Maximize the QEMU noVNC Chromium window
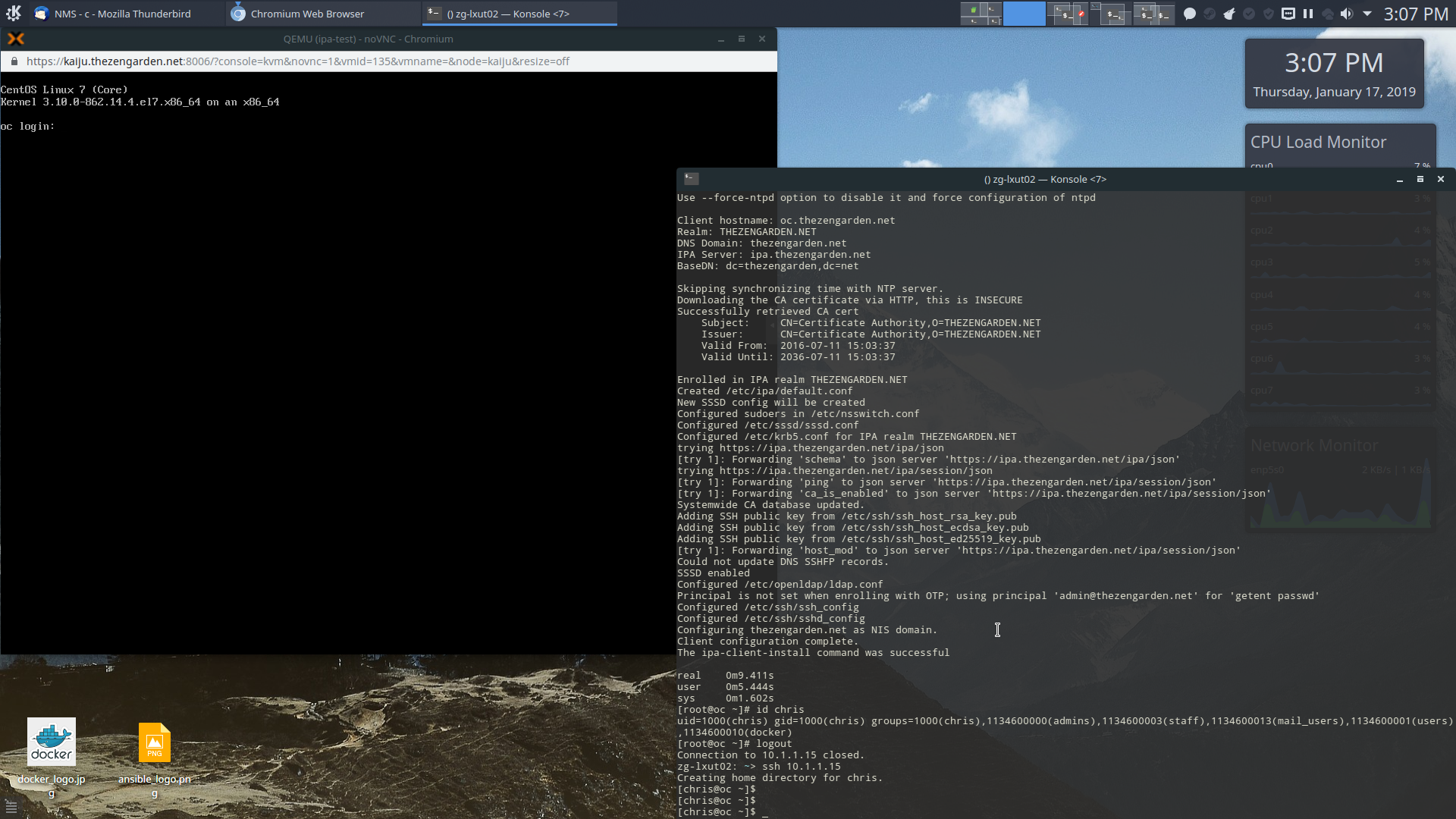 pyautogui.click(x=742, y=39)
